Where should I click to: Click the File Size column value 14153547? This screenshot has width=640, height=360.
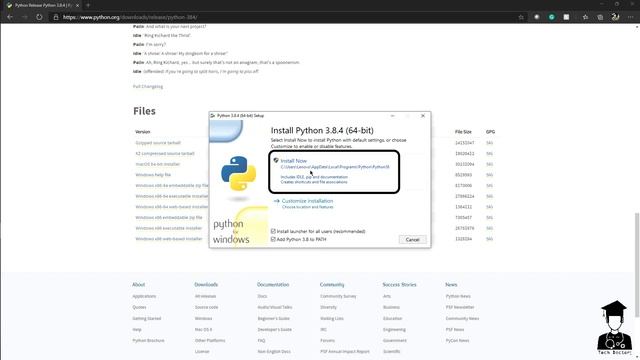pyautogui.click(x=464, y=143)
